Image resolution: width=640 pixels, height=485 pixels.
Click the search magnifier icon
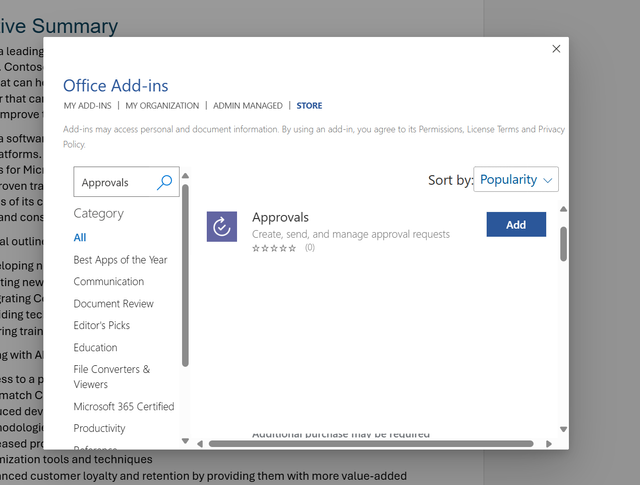[x=164, y=182]
